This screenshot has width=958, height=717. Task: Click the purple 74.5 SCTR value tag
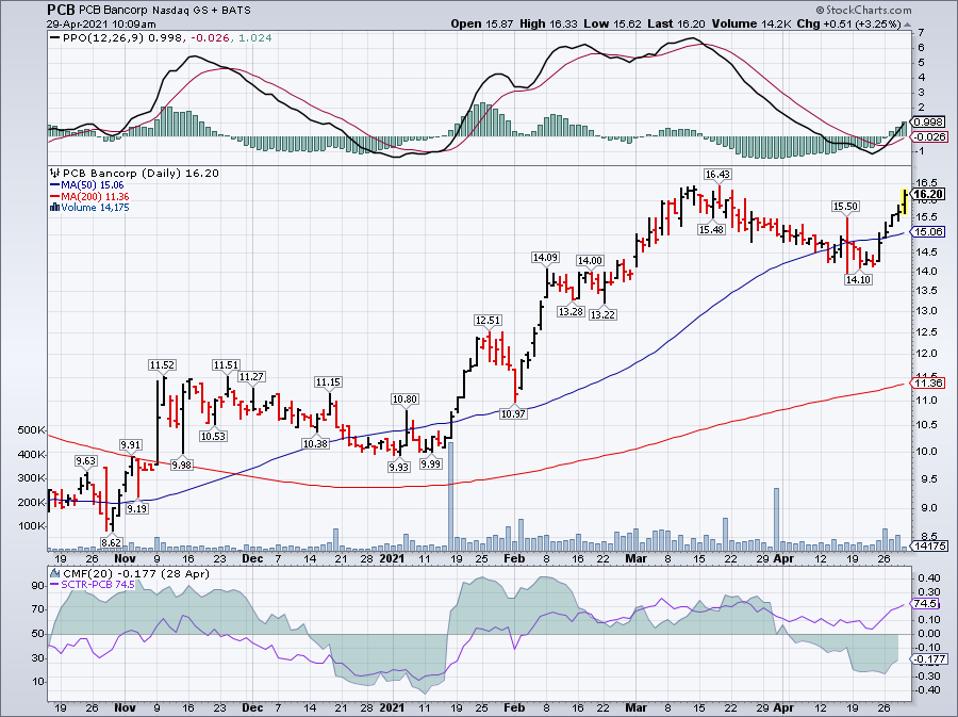tap(926, 603)
